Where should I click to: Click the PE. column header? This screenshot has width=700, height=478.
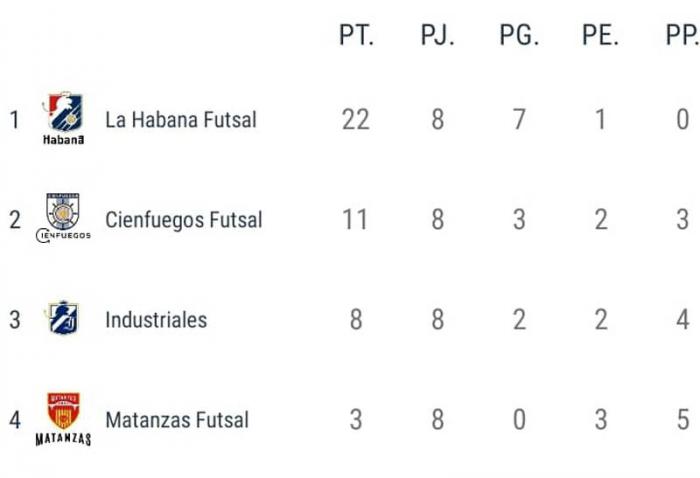pyautogui.click(x=600, y=36)
